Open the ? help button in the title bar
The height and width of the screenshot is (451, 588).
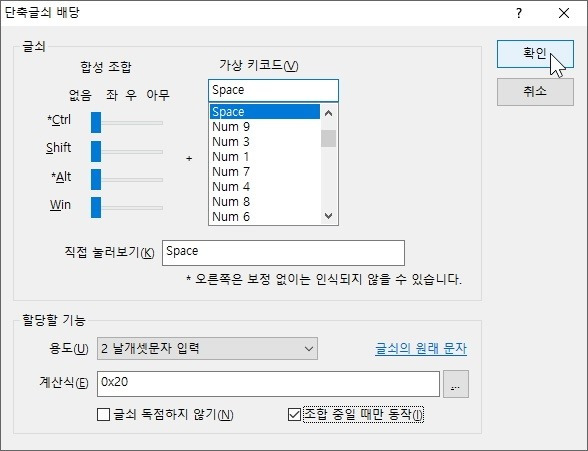[x=519, y=13]
